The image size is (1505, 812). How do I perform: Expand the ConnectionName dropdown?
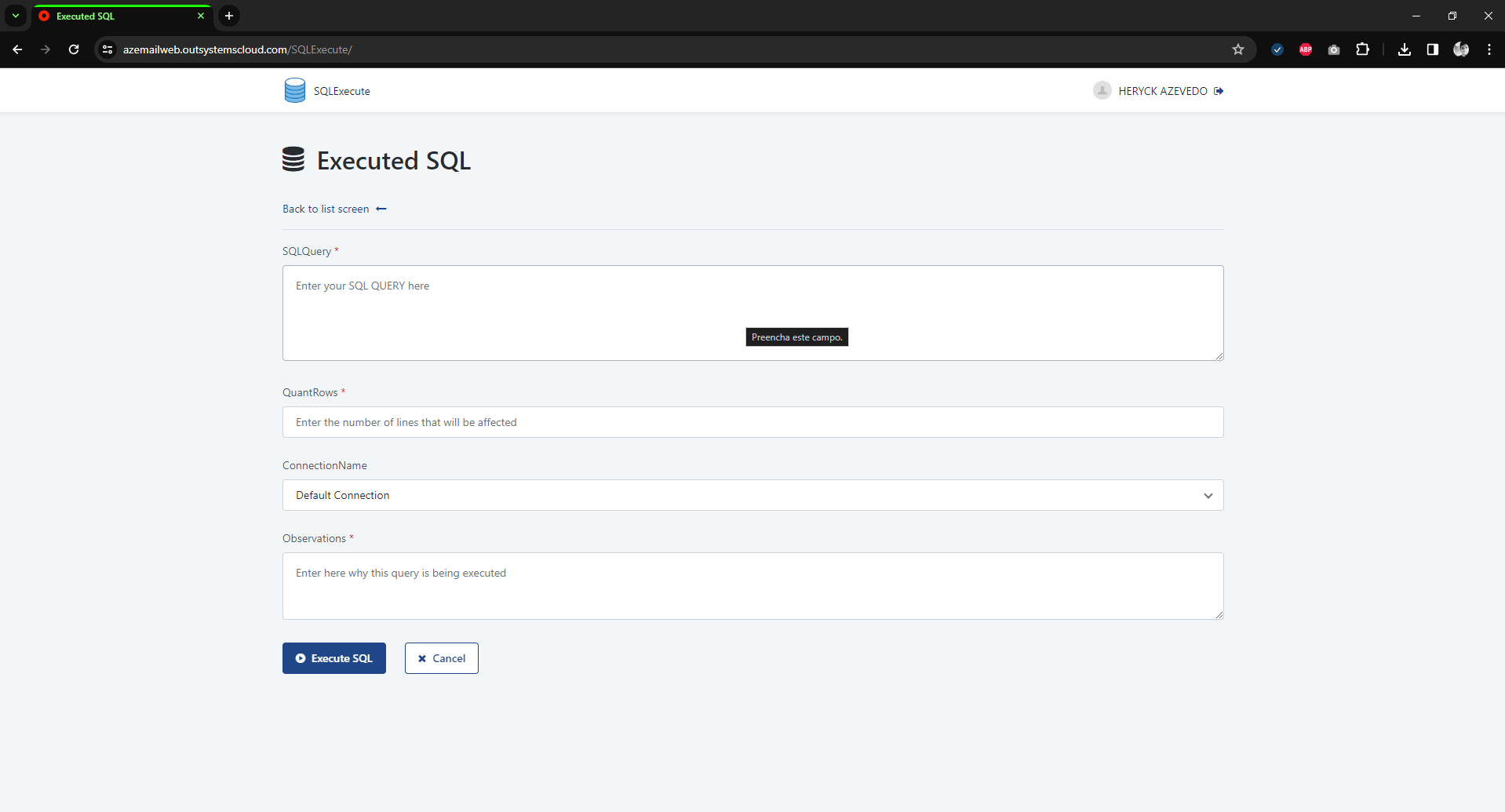[x=752, y=495]
